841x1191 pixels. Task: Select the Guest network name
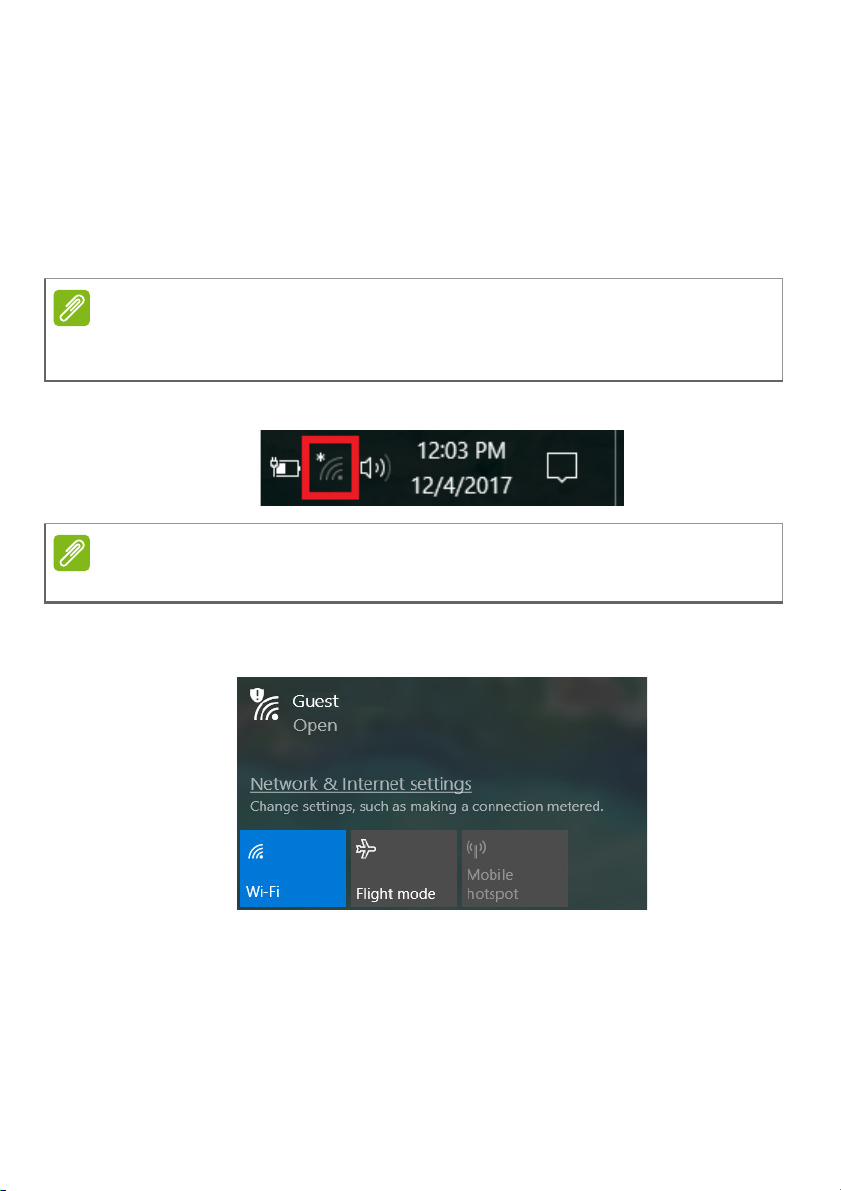315,701
